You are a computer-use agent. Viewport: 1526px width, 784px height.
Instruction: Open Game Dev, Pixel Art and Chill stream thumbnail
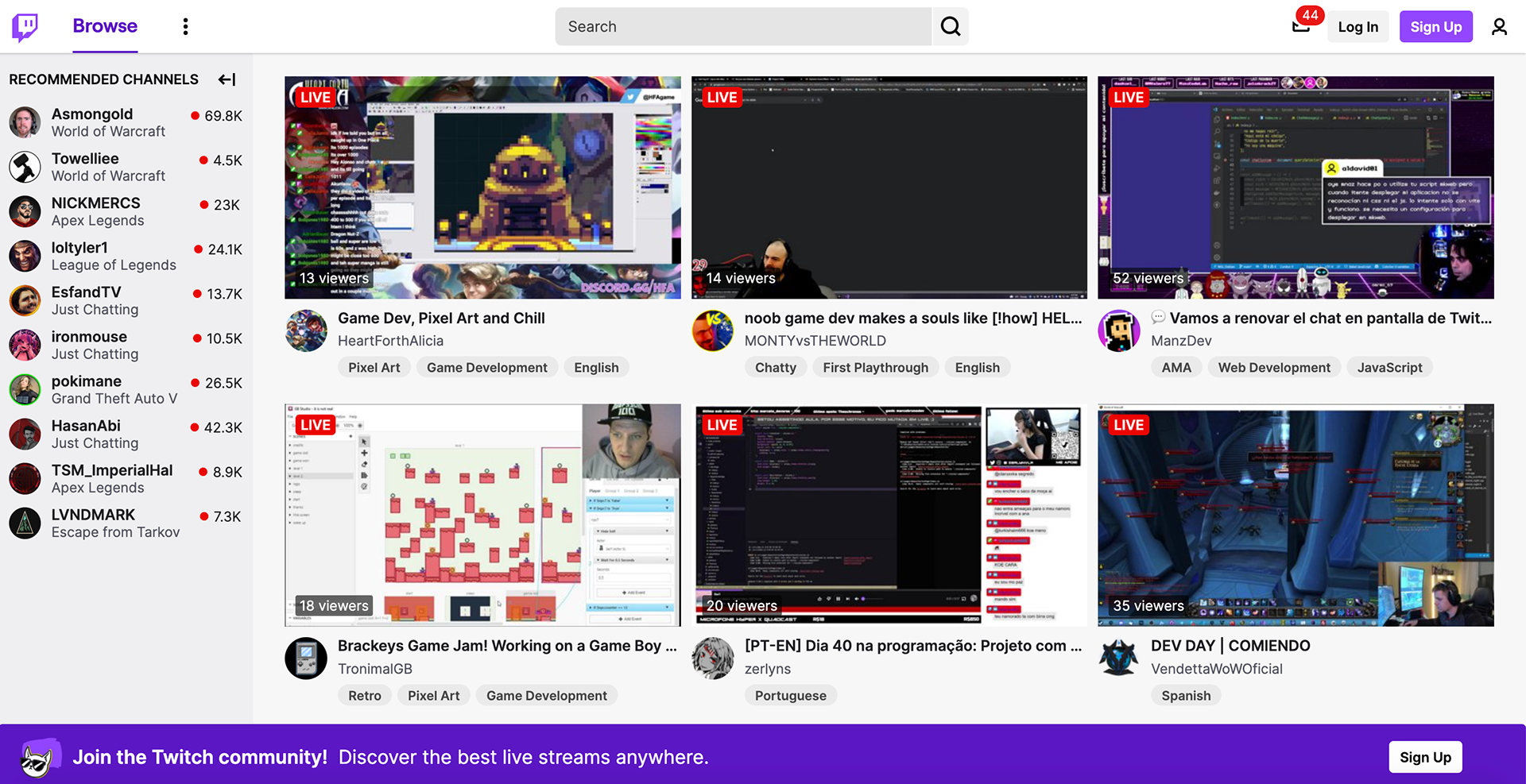click(x=482, y=187)
